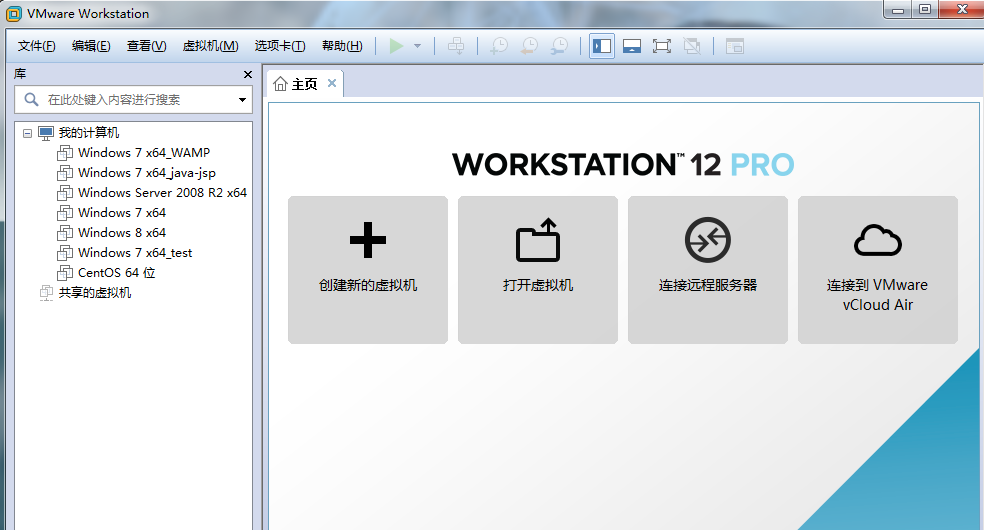Select Windows Server 2008 R2 x64
The width and height of the screenshot is (984, 530).
click(162, 193)
